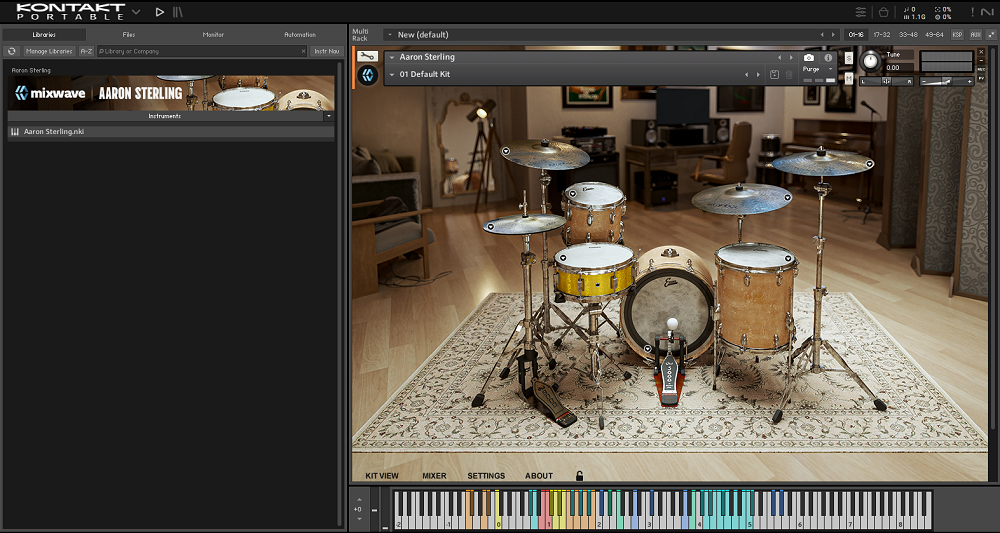The height and width of the screenshot is (533, 1000).
Task: Switch to the Files tab
Action: tap(129, 35)
